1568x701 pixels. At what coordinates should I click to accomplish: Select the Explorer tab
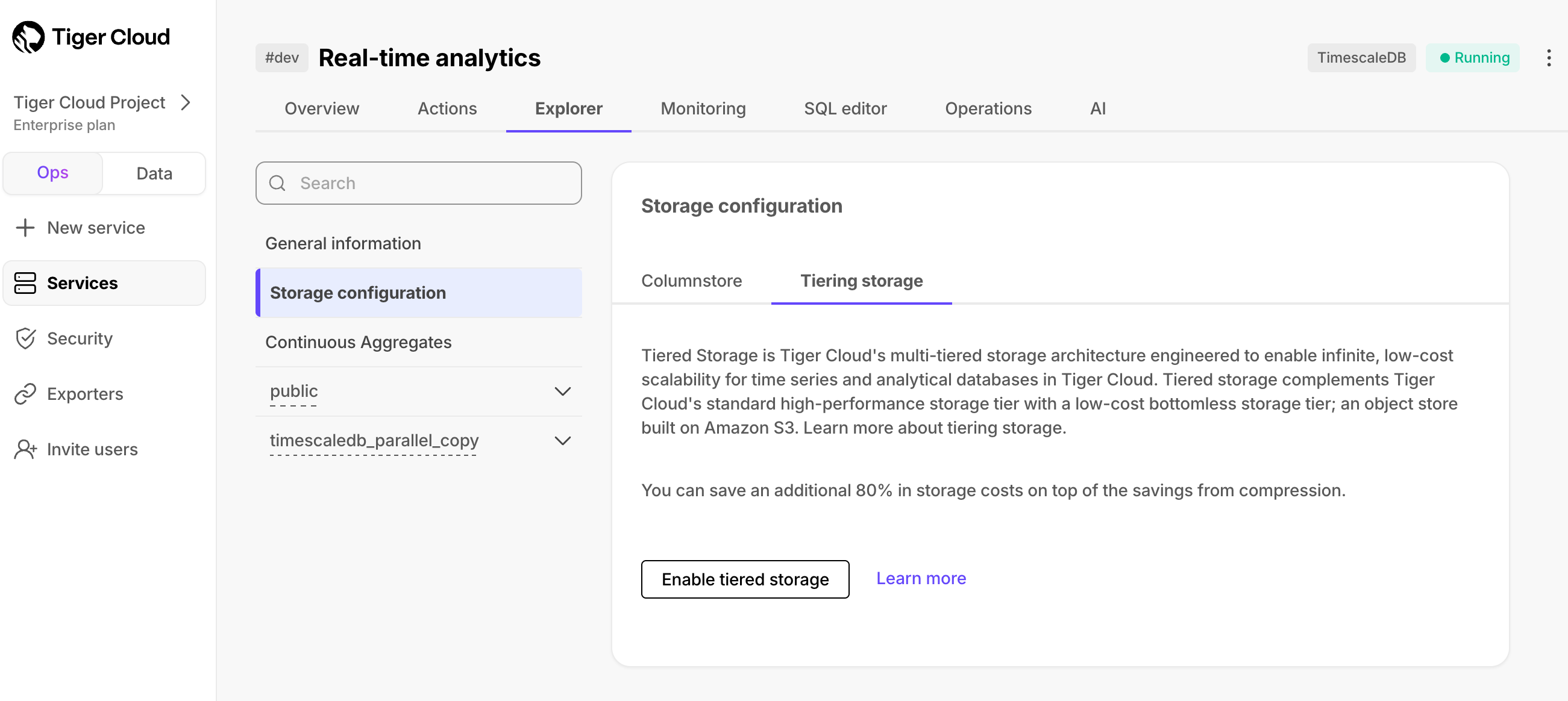(568, 108)
